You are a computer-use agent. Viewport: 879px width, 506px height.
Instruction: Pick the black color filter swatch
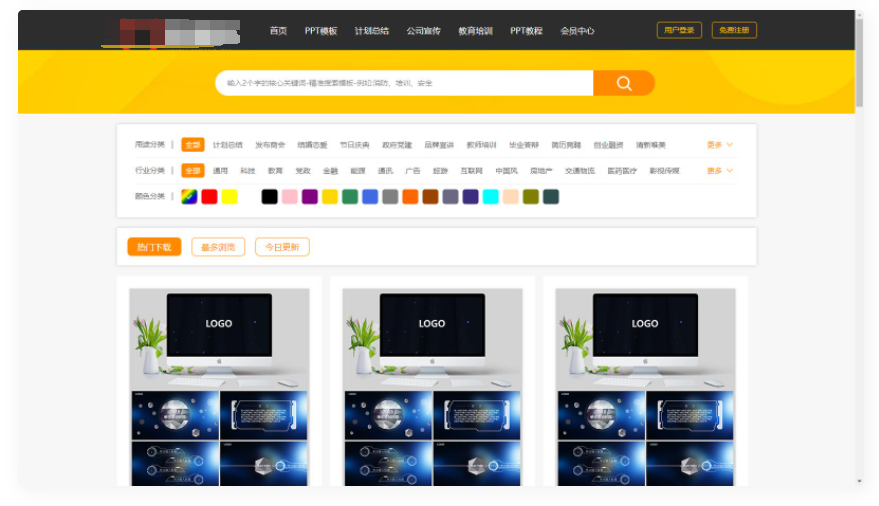click(x=269, y=197)
